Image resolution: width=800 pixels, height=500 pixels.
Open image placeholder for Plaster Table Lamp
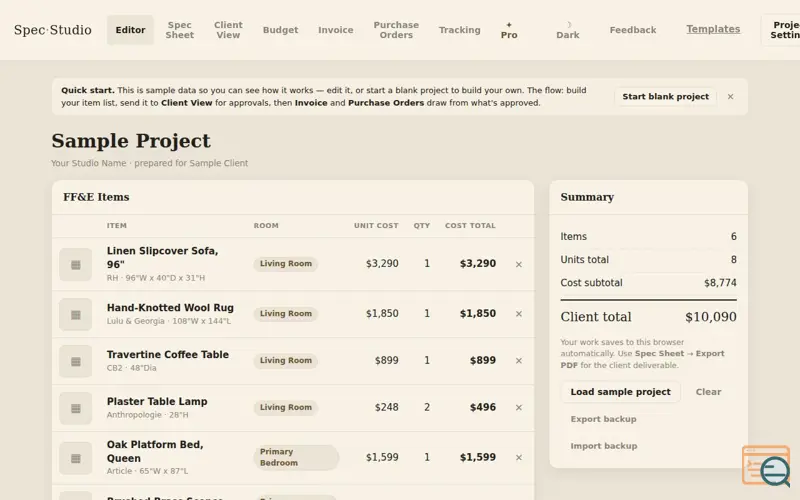(76, 408)
